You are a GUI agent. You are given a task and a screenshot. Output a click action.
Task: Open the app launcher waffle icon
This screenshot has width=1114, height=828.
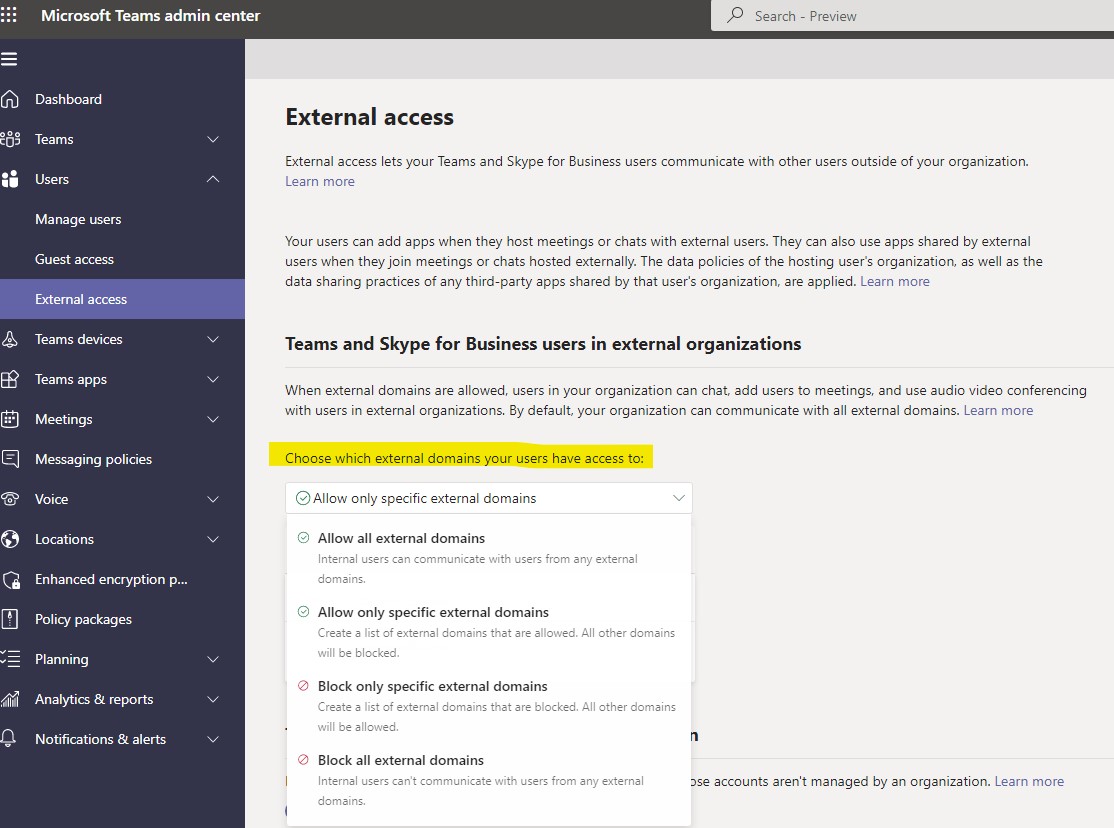coord(9,15)
